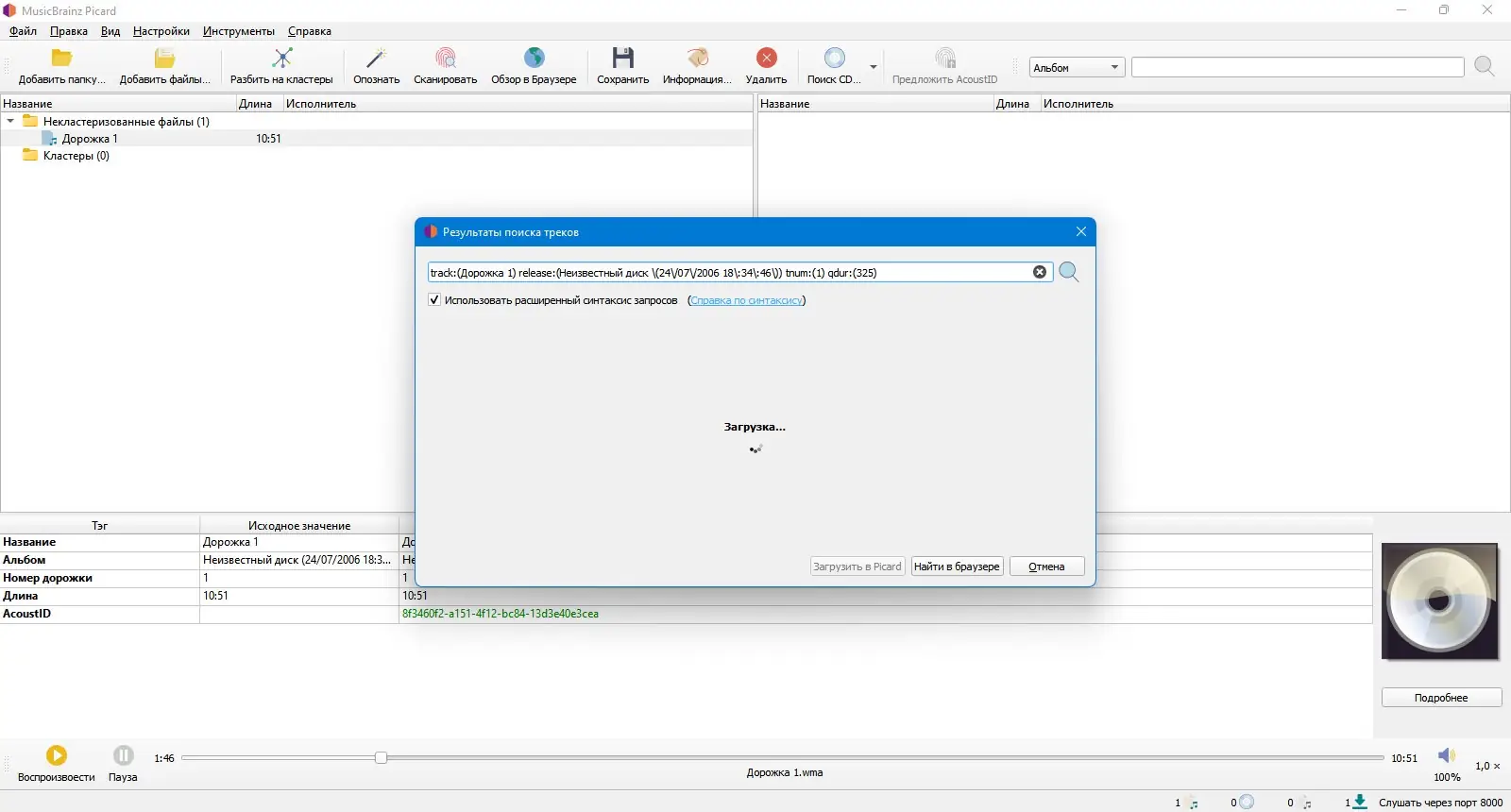Screen dimensions: 1511x812
Task: Click the Cluster (Разбить на кластеры) icon
Action: pos(281,59)
